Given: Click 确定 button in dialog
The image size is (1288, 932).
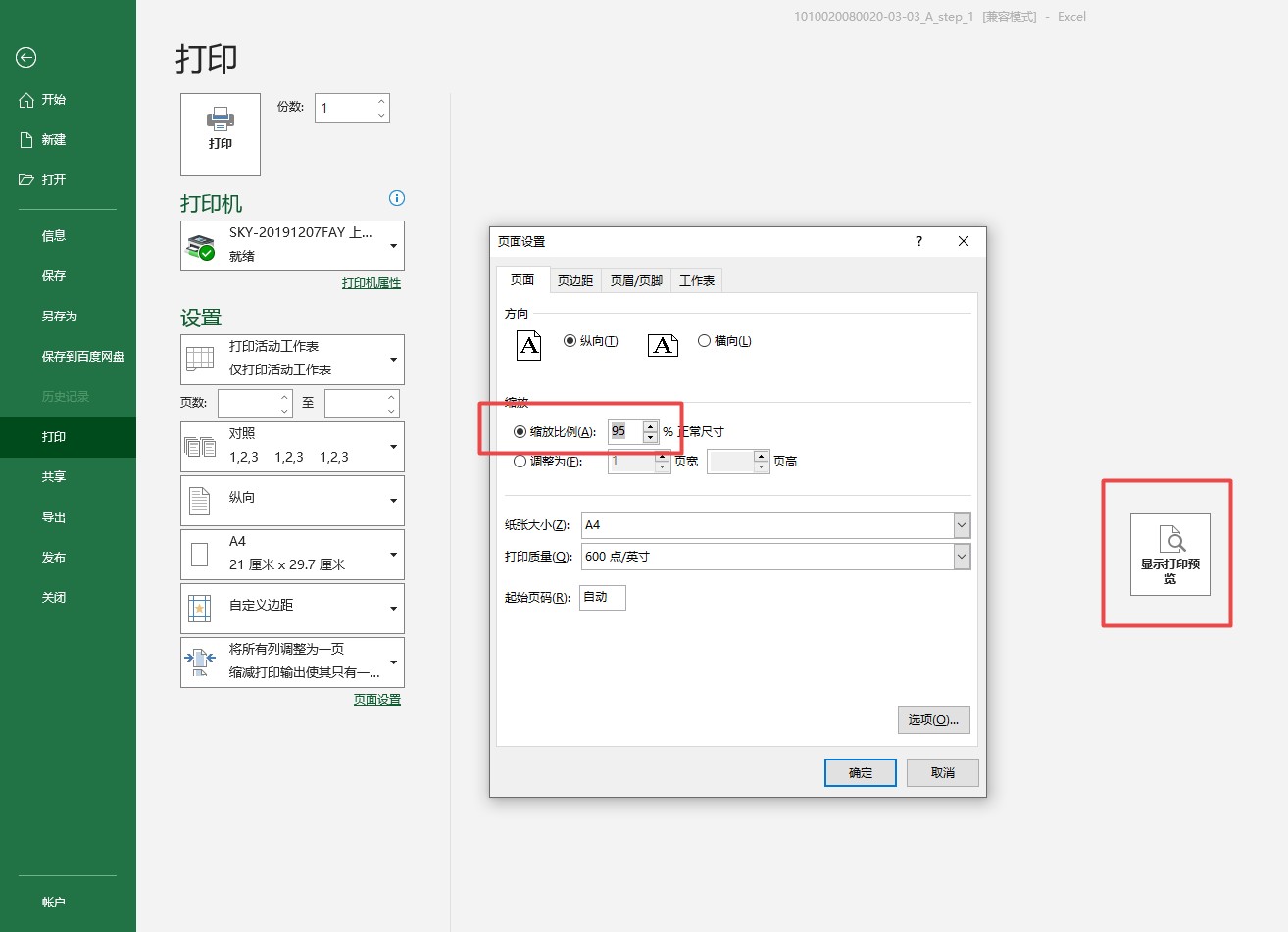Looking at the screenshot, I should tap(861, 772).
